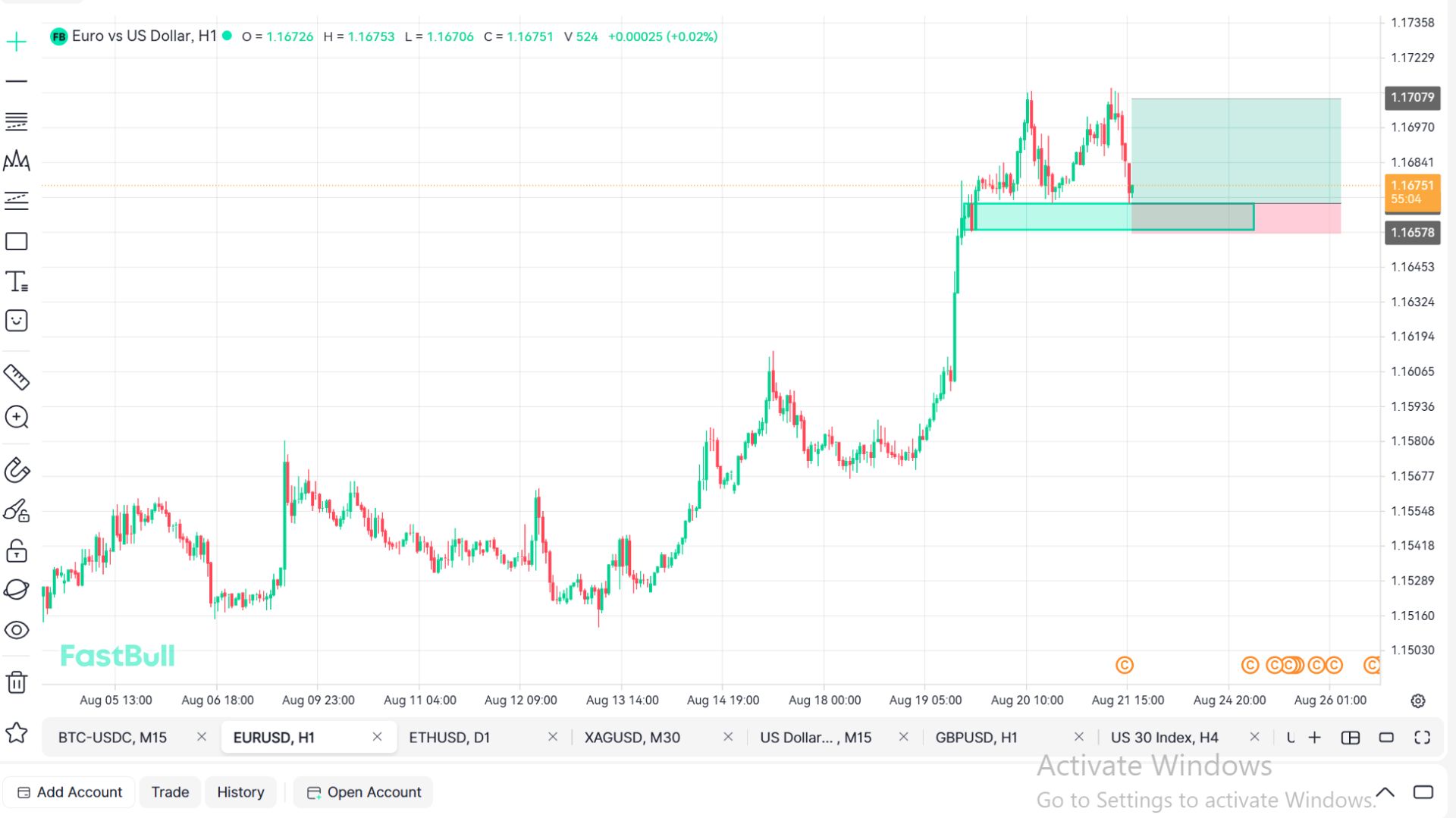Expand the bottom panel chevron
The height and width of the screenshot is (818, 1456).
pyautogui.click(x=1385, y=792)
